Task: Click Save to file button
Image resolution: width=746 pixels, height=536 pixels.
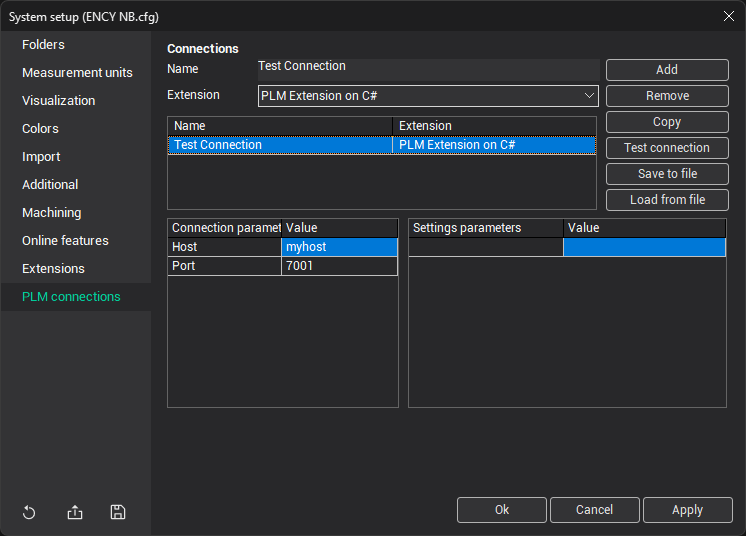Action: (667, 174)
